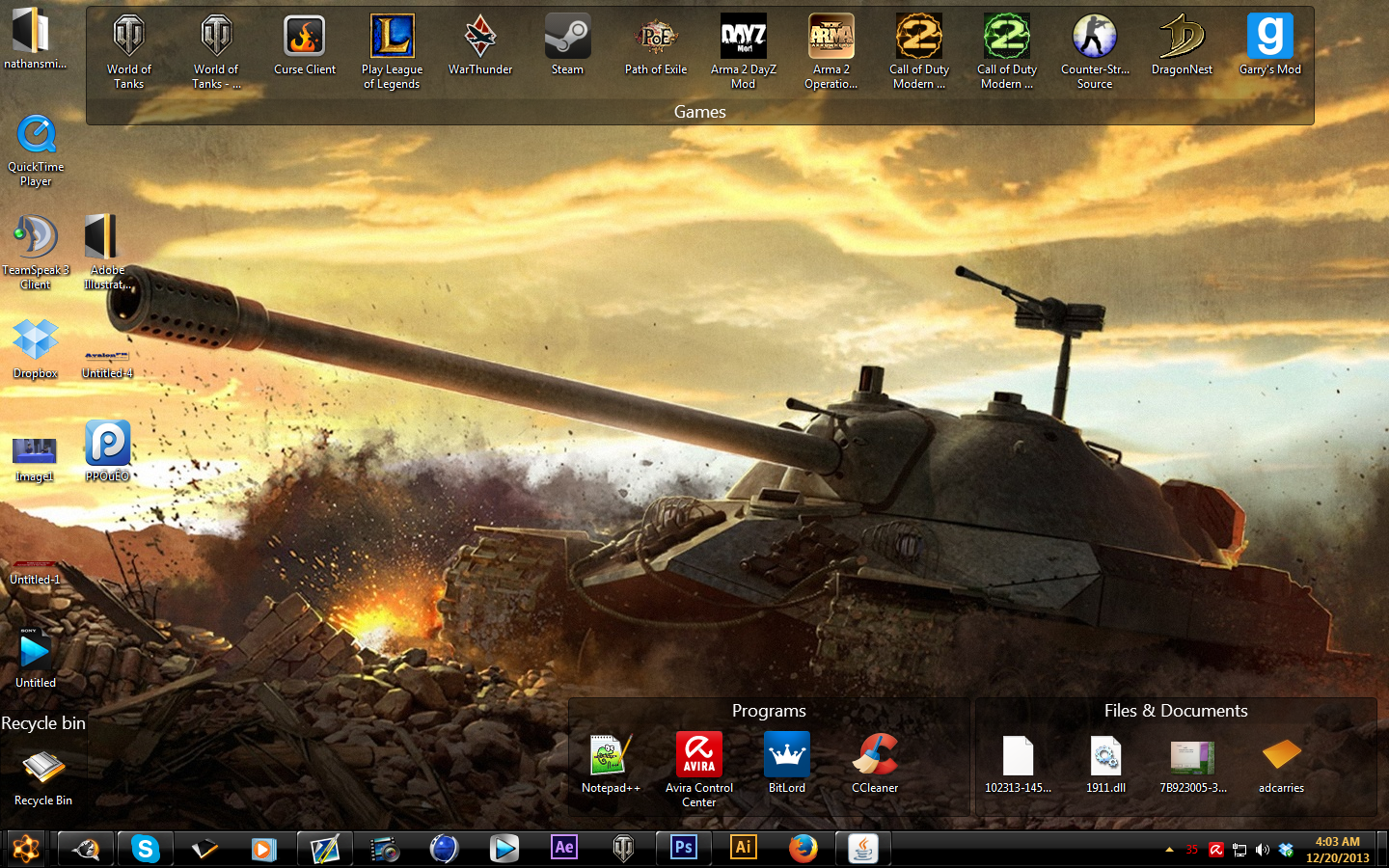Launch Garry's Mod
1389x868 pixels.
pyautogui.click(x=1270, y=45)
